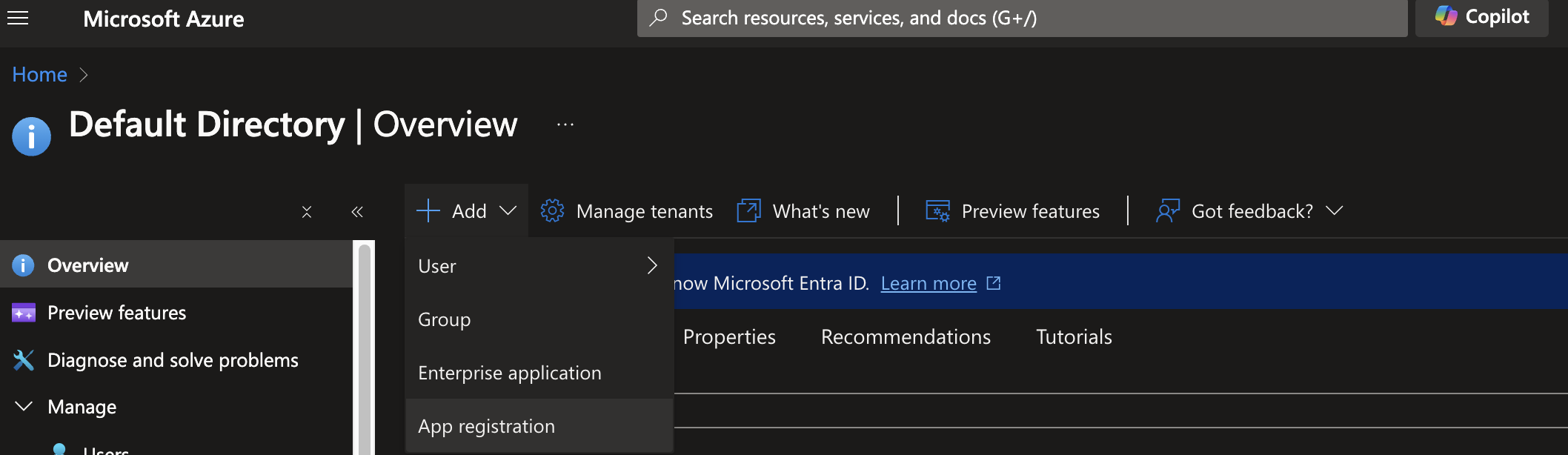Open the more options ellipsis by the title
The image size is (1568, 455).
(x=565, y=124)
